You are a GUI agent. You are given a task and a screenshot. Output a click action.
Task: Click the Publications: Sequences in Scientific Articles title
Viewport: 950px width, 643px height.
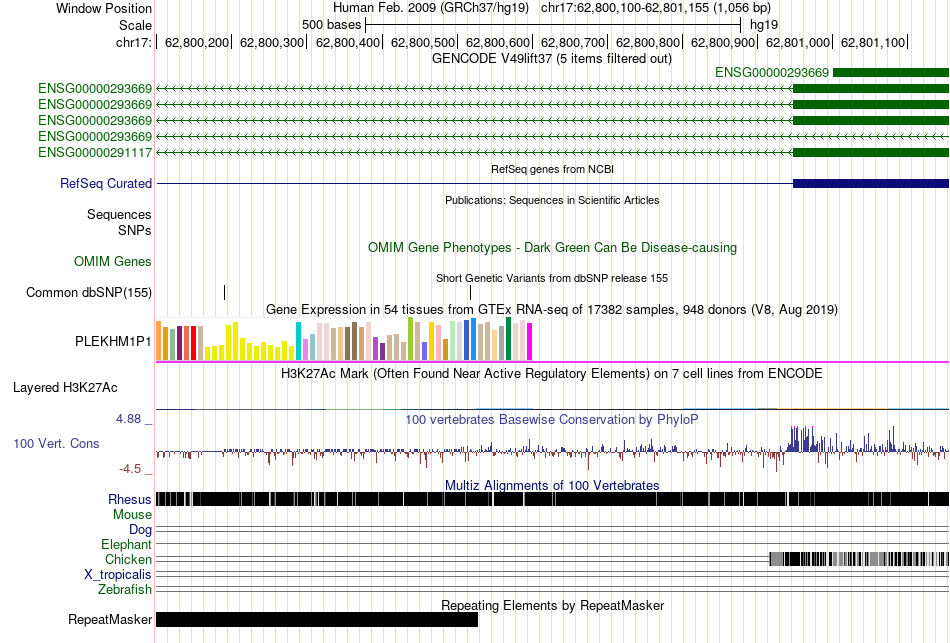tap(552, 200)
